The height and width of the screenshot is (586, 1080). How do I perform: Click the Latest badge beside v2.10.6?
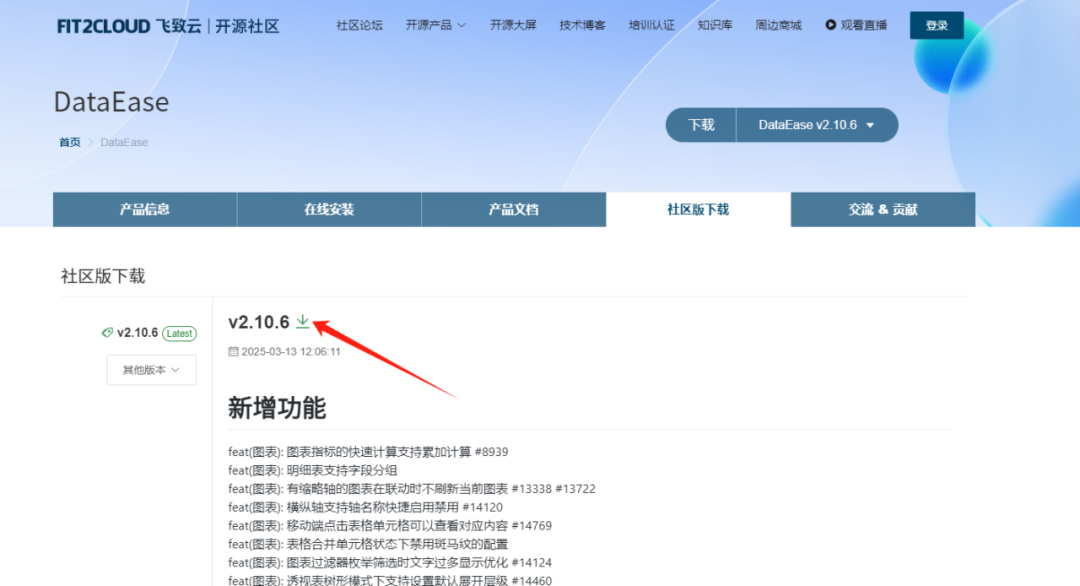coord(180,333)
